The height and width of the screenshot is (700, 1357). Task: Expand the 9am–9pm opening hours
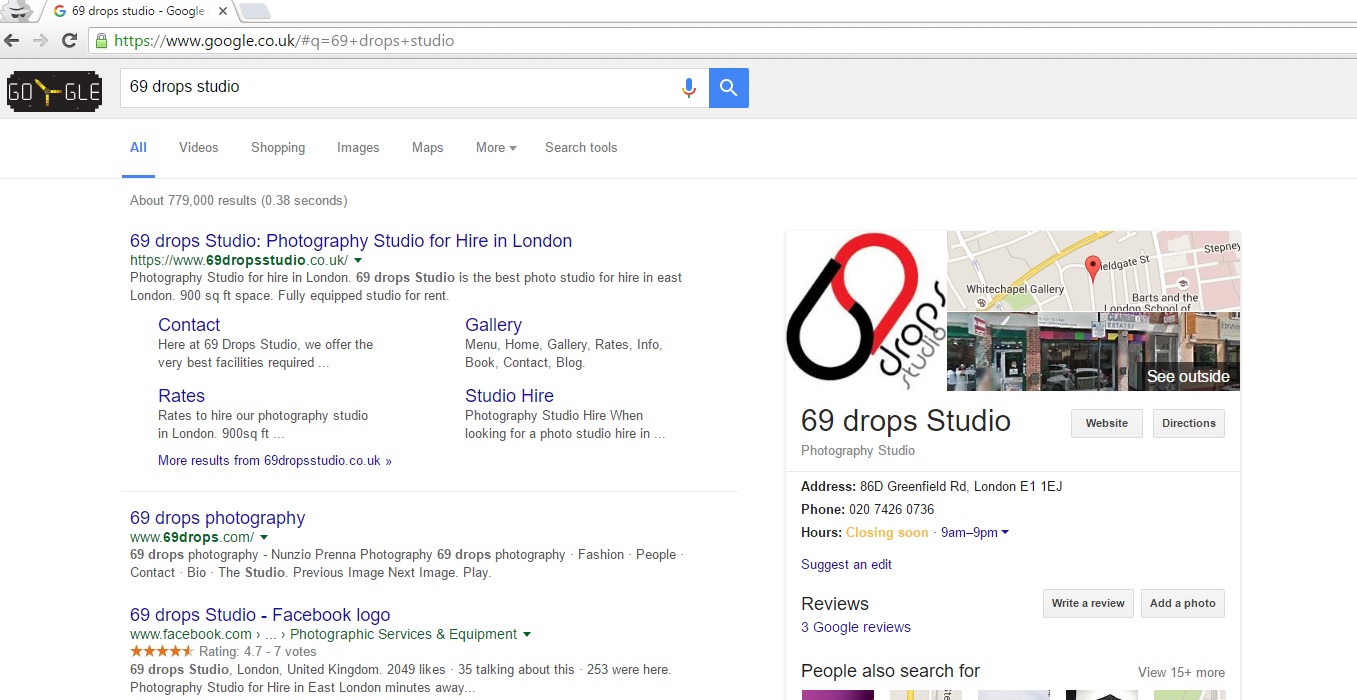pyautogui.click(x=974, y=533)
